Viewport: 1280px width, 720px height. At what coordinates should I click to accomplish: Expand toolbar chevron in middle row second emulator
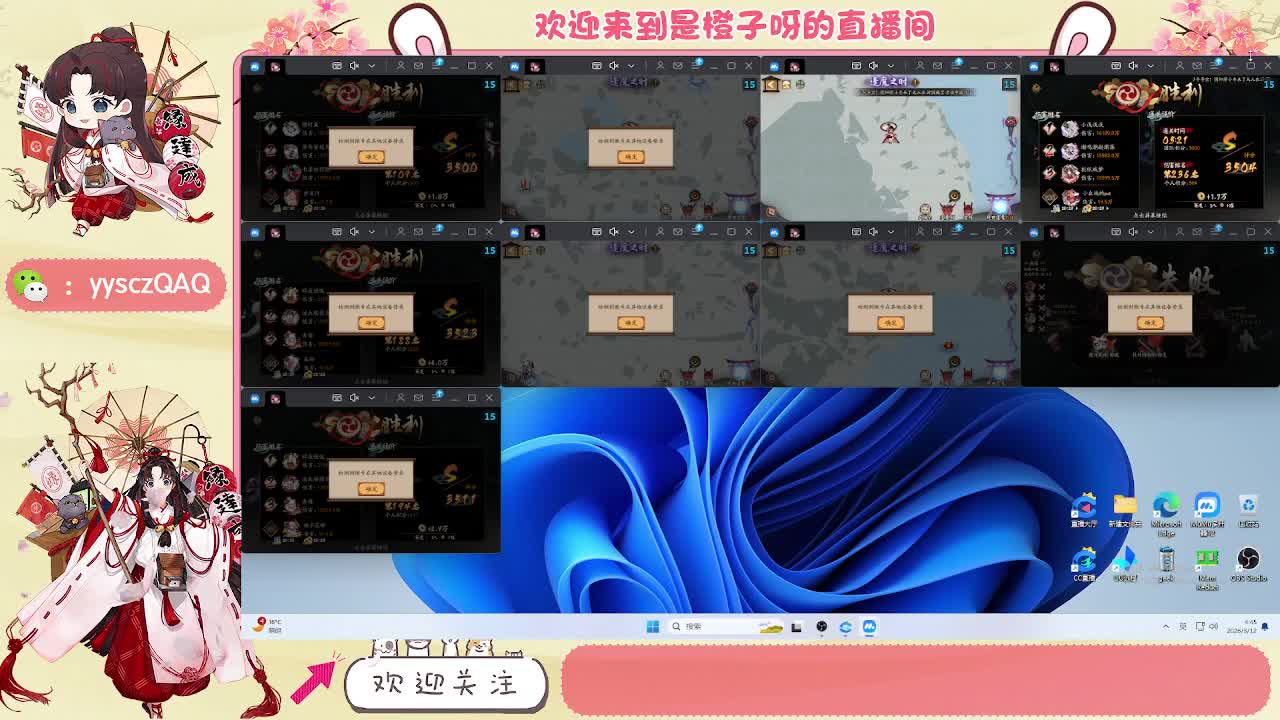tap(631, 232)
